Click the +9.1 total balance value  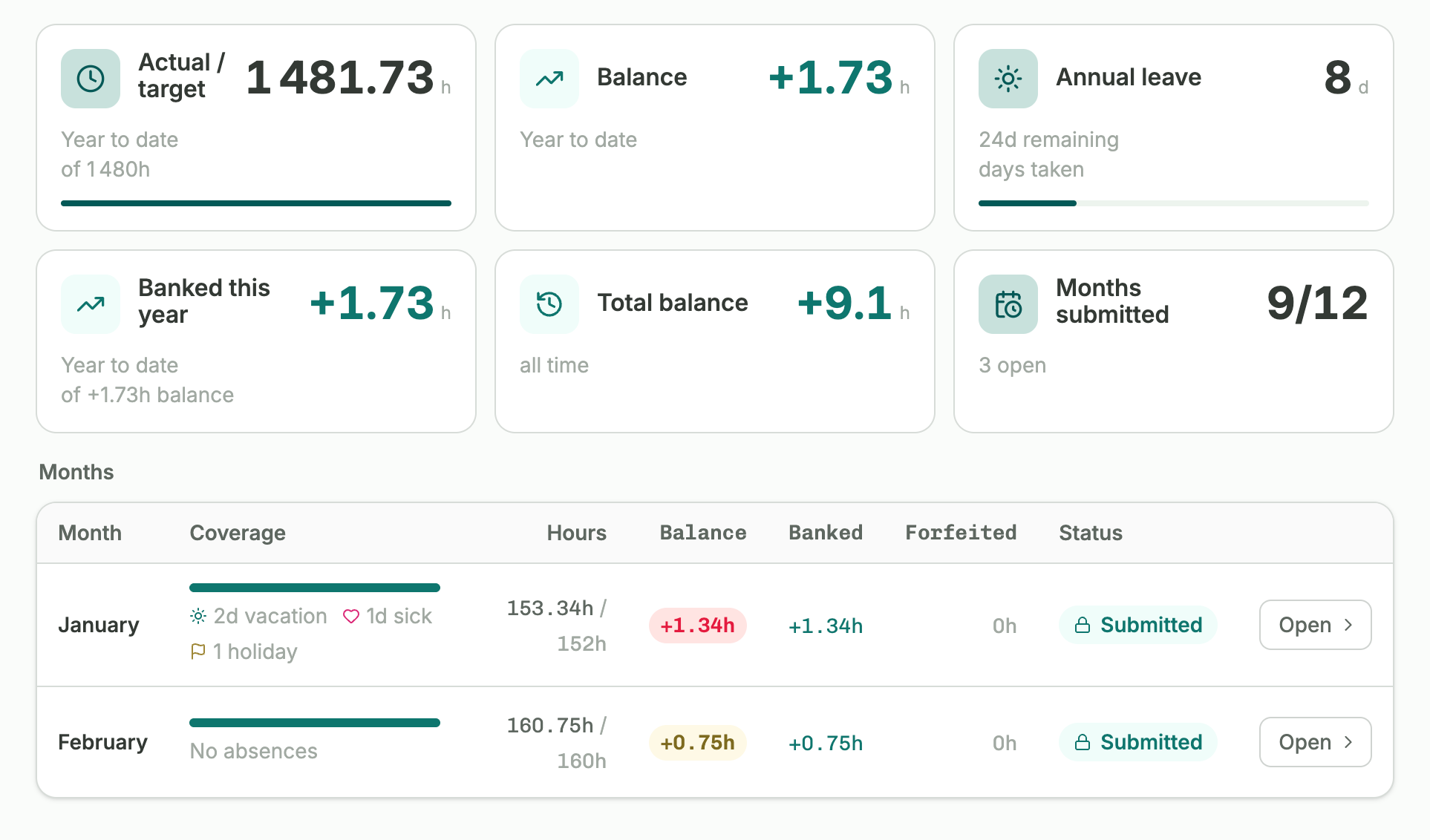pos(844,303)
